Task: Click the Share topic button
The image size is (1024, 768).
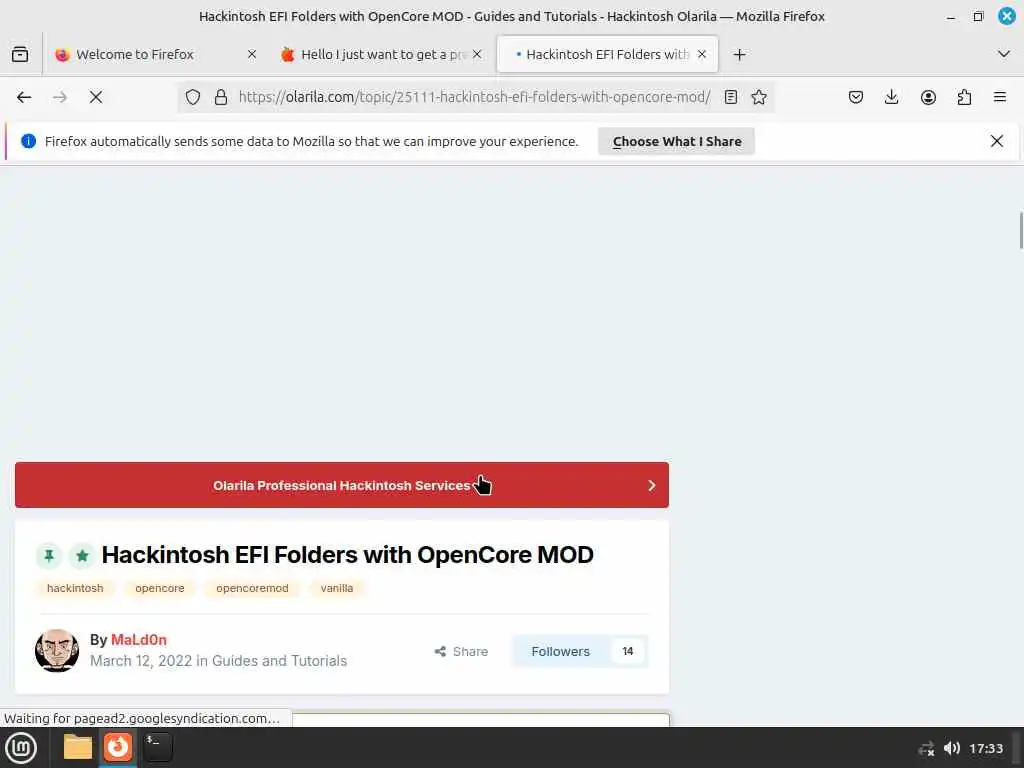Action: 461,652
